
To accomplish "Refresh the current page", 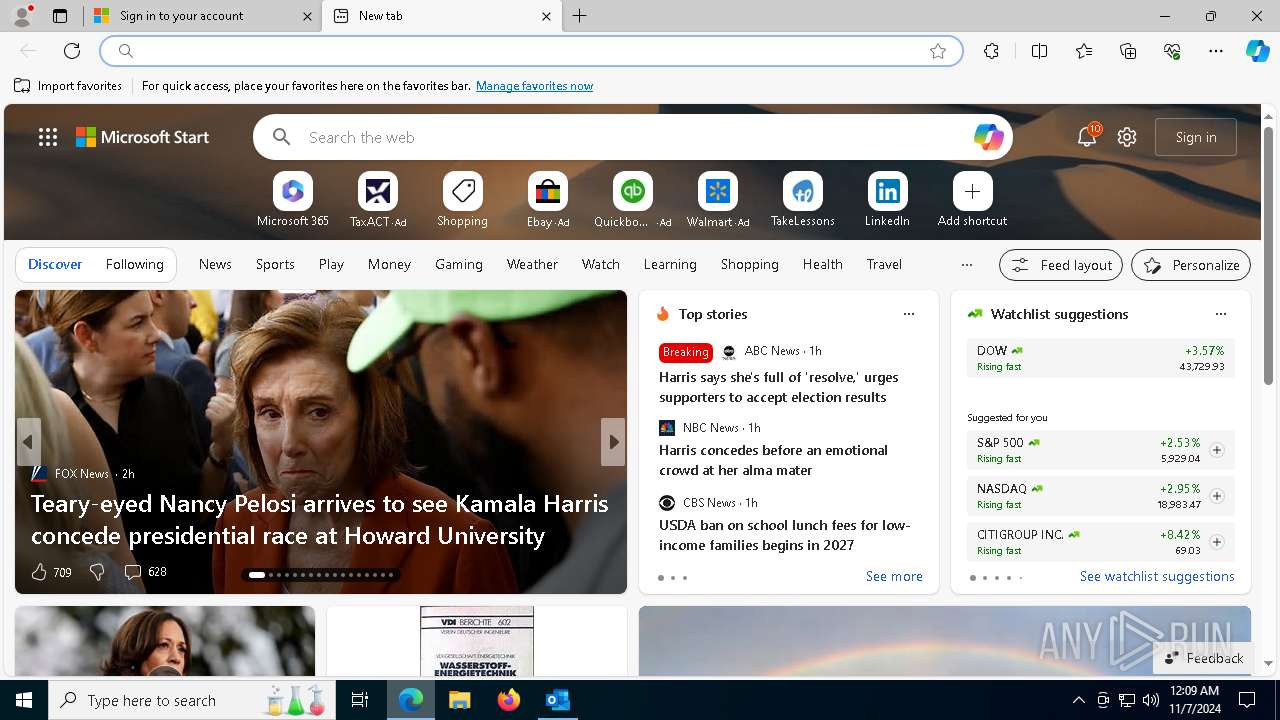I will pos(72,51).
